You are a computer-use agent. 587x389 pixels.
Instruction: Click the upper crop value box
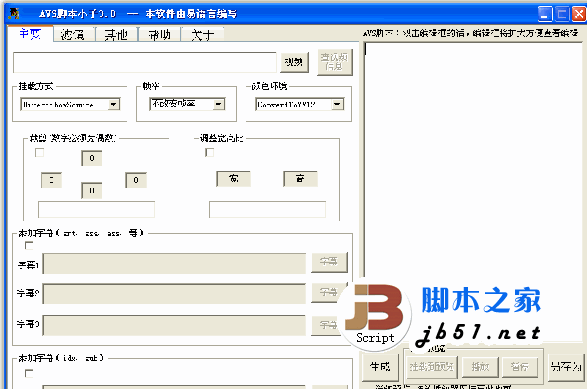pyautogui.click(x=92, y=158)
